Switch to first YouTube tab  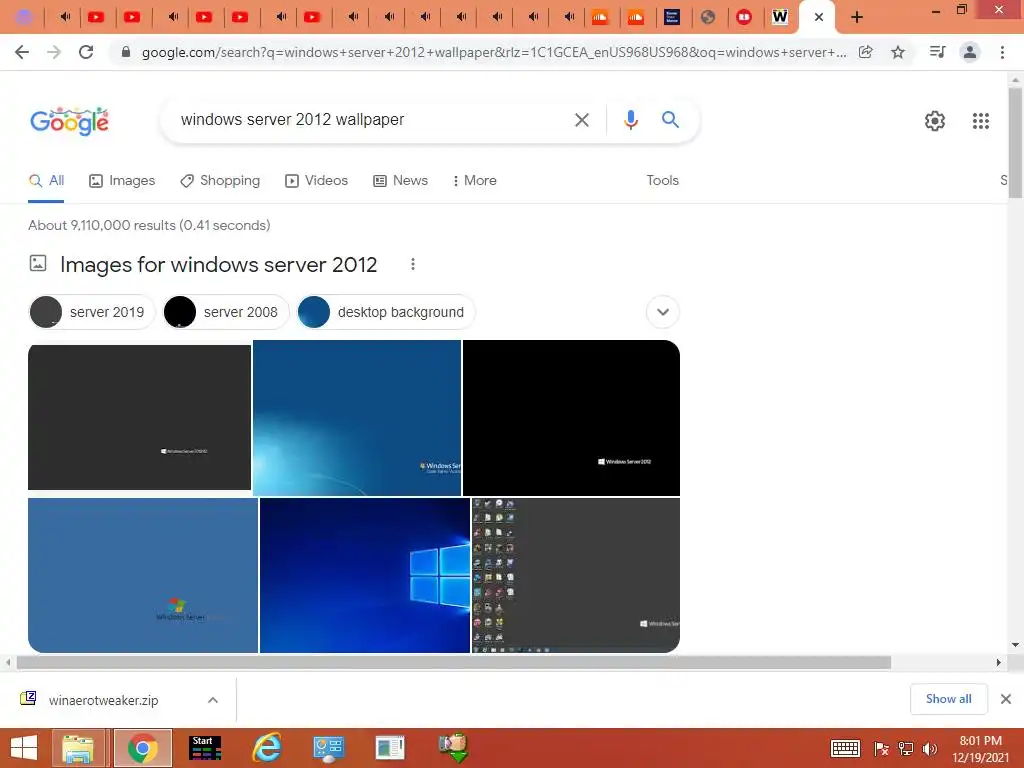[x=96, y=18]
